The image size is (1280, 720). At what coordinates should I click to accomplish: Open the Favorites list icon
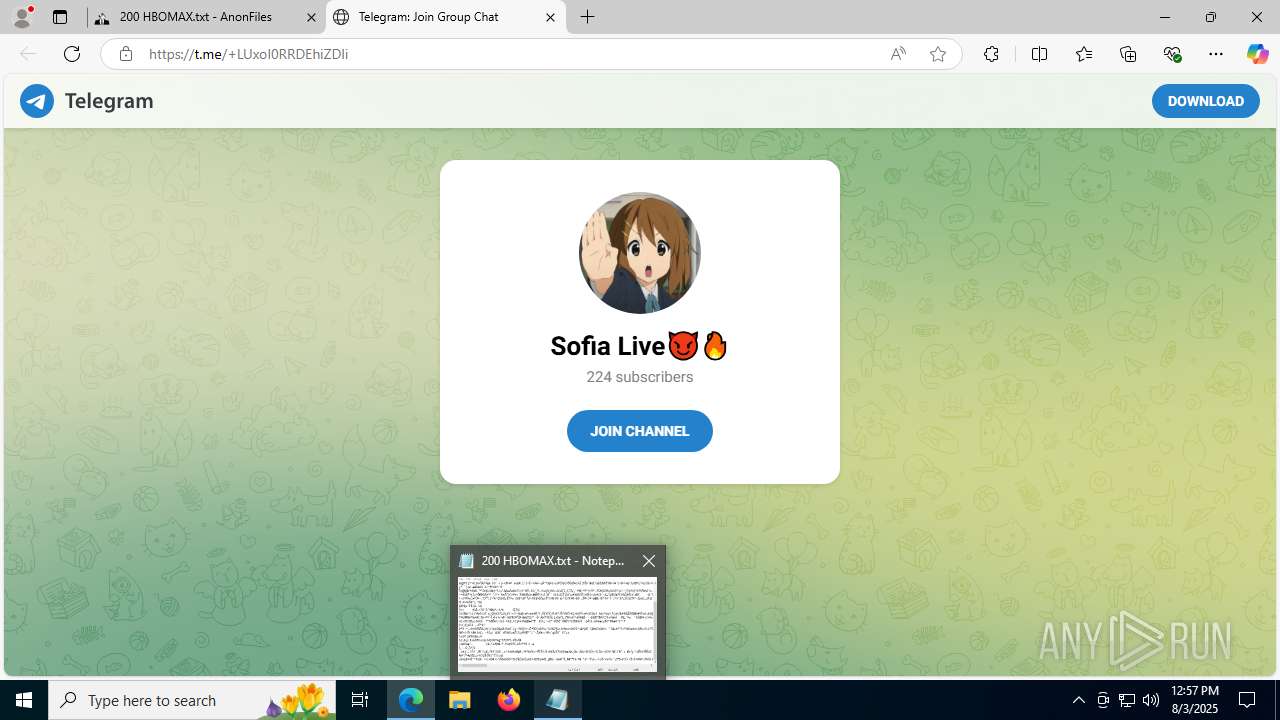coord(1084,54)
